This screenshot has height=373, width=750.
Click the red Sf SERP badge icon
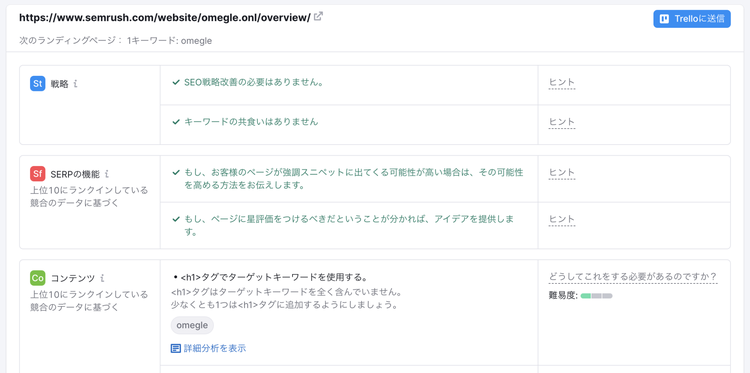click(38, 174)
